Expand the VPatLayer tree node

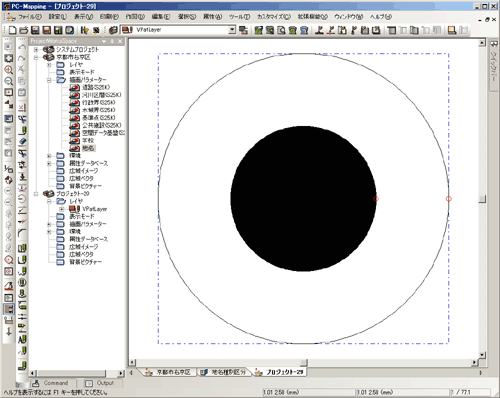point(62,209)
